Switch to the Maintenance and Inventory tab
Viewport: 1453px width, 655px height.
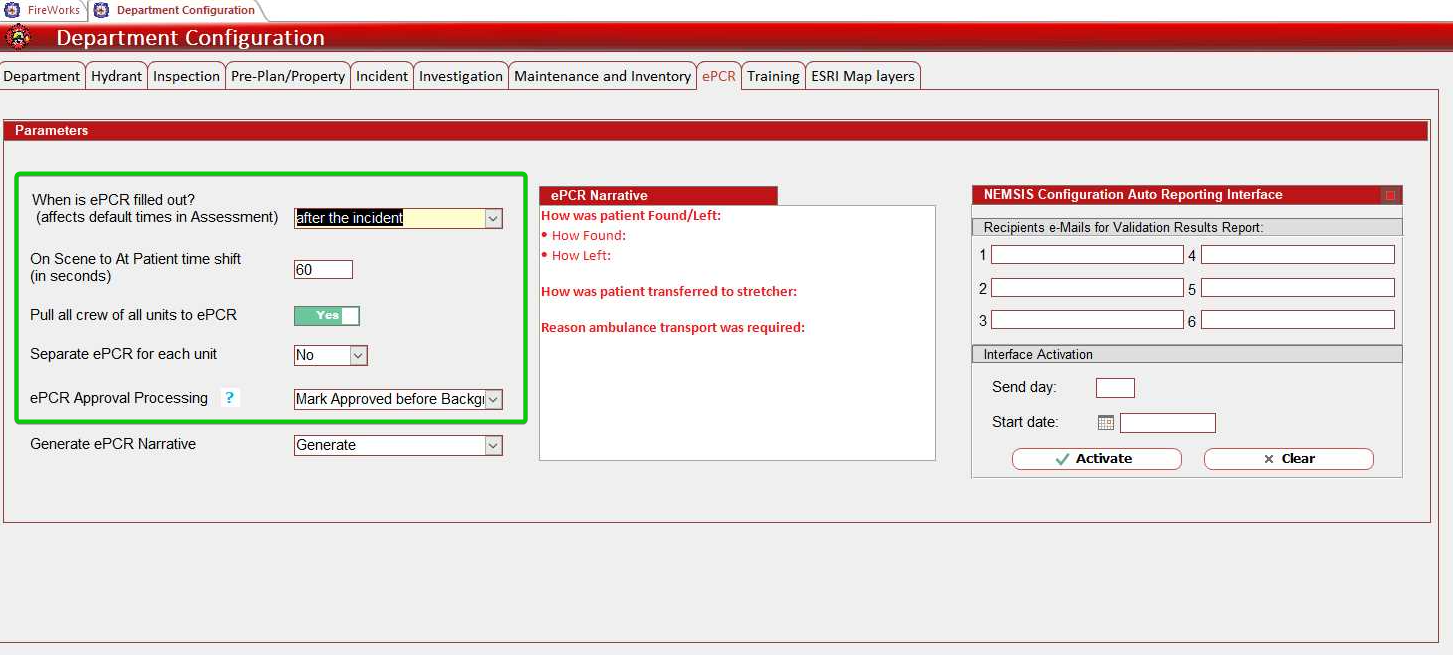click(602, 75)
